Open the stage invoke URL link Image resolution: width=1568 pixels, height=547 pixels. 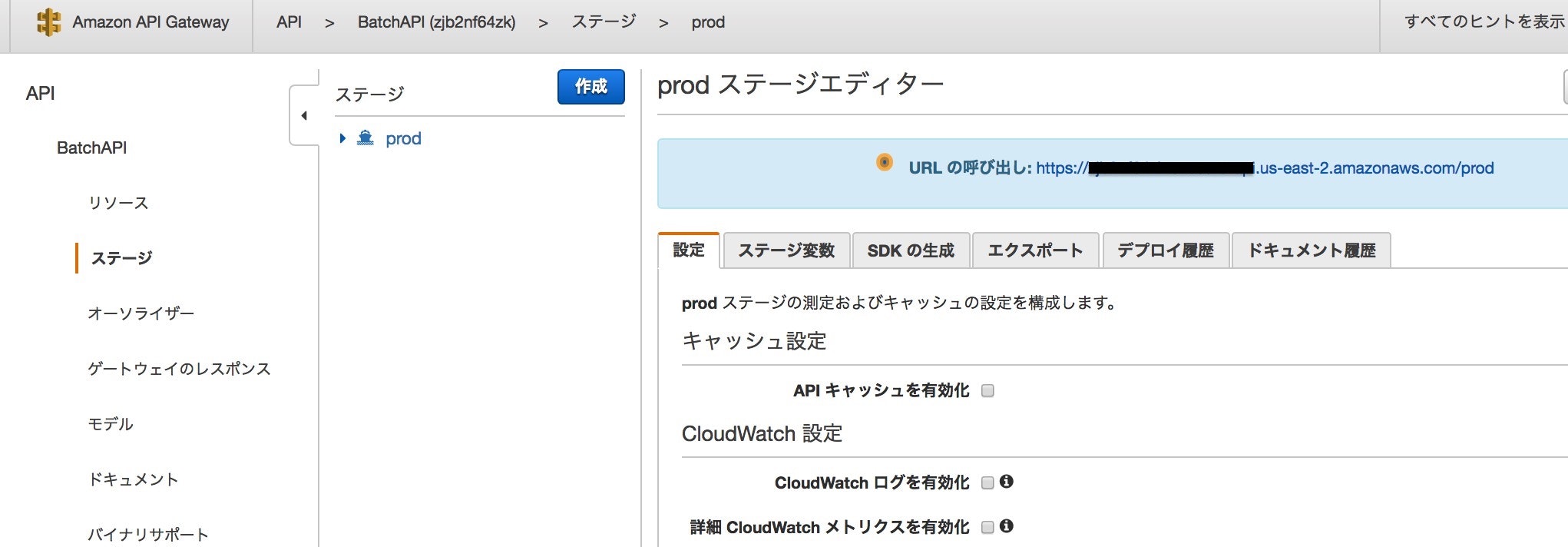tap(1265, 168)
